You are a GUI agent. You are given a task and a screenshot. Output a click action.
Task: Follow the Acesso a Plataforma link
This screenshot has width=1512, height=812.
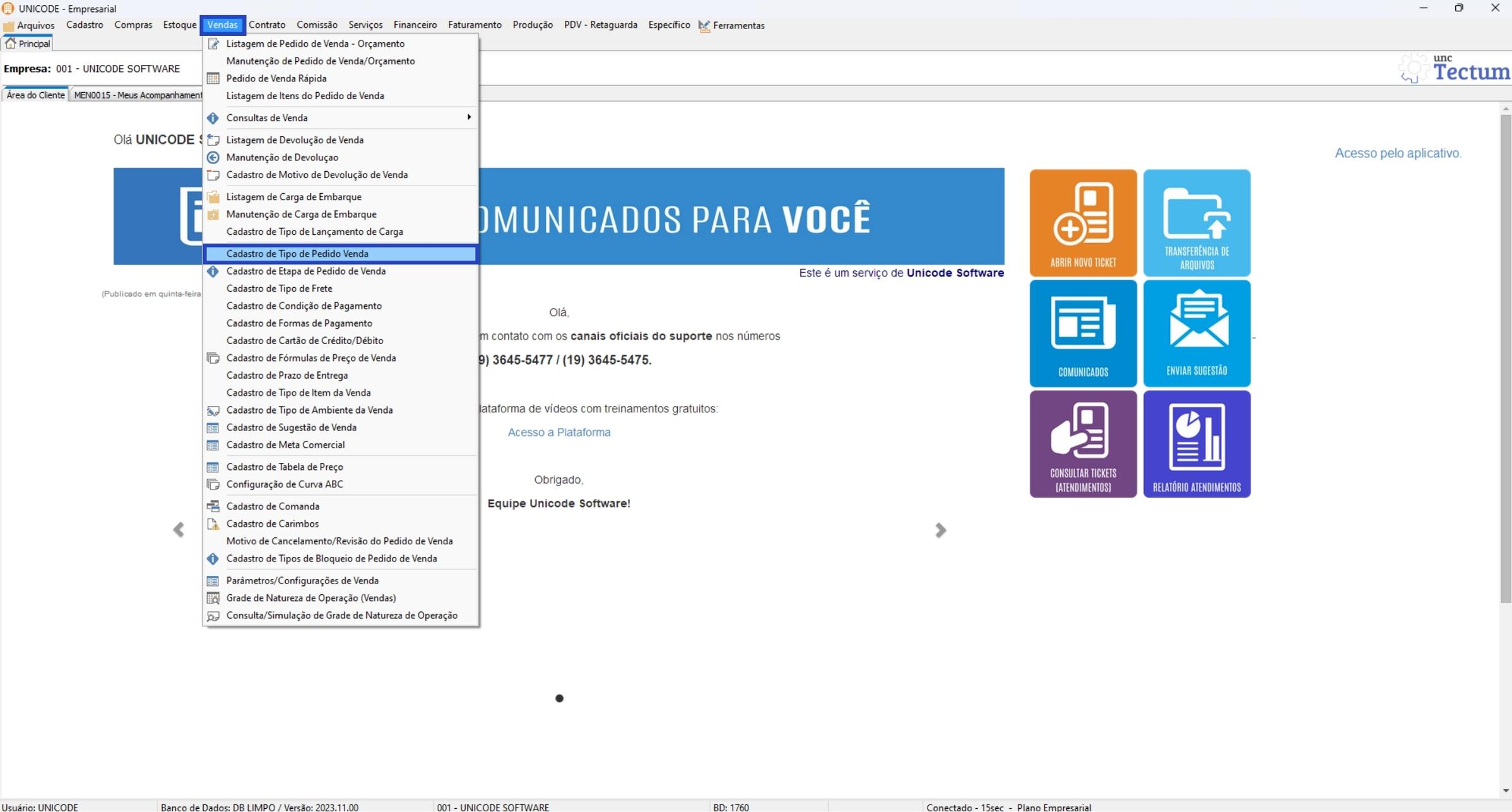pyautogui.click(x=558, y=433)
